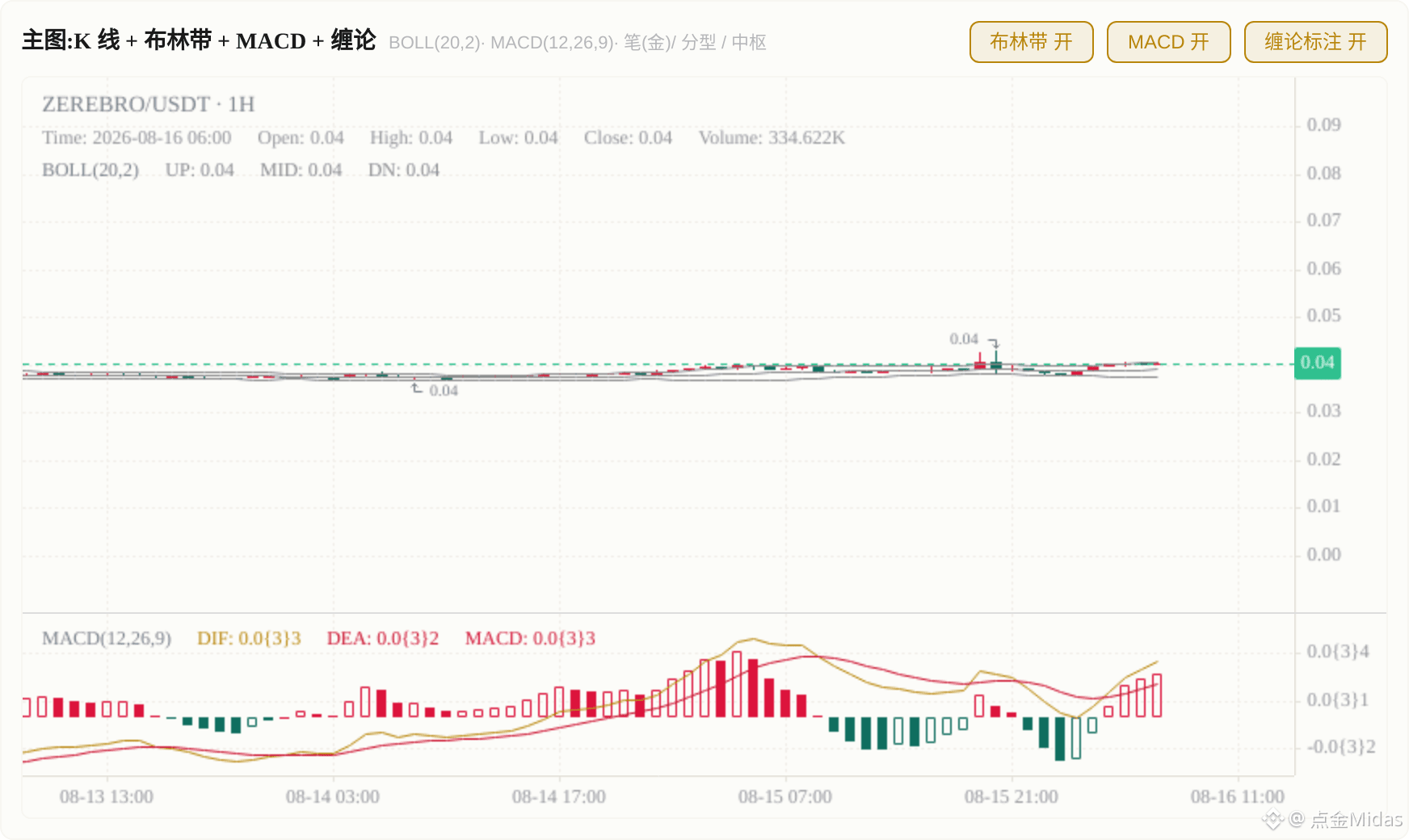1409x840 pixels.
Task: Click the DIF: 0.0{3}3 value
Action: coord(249,639)
